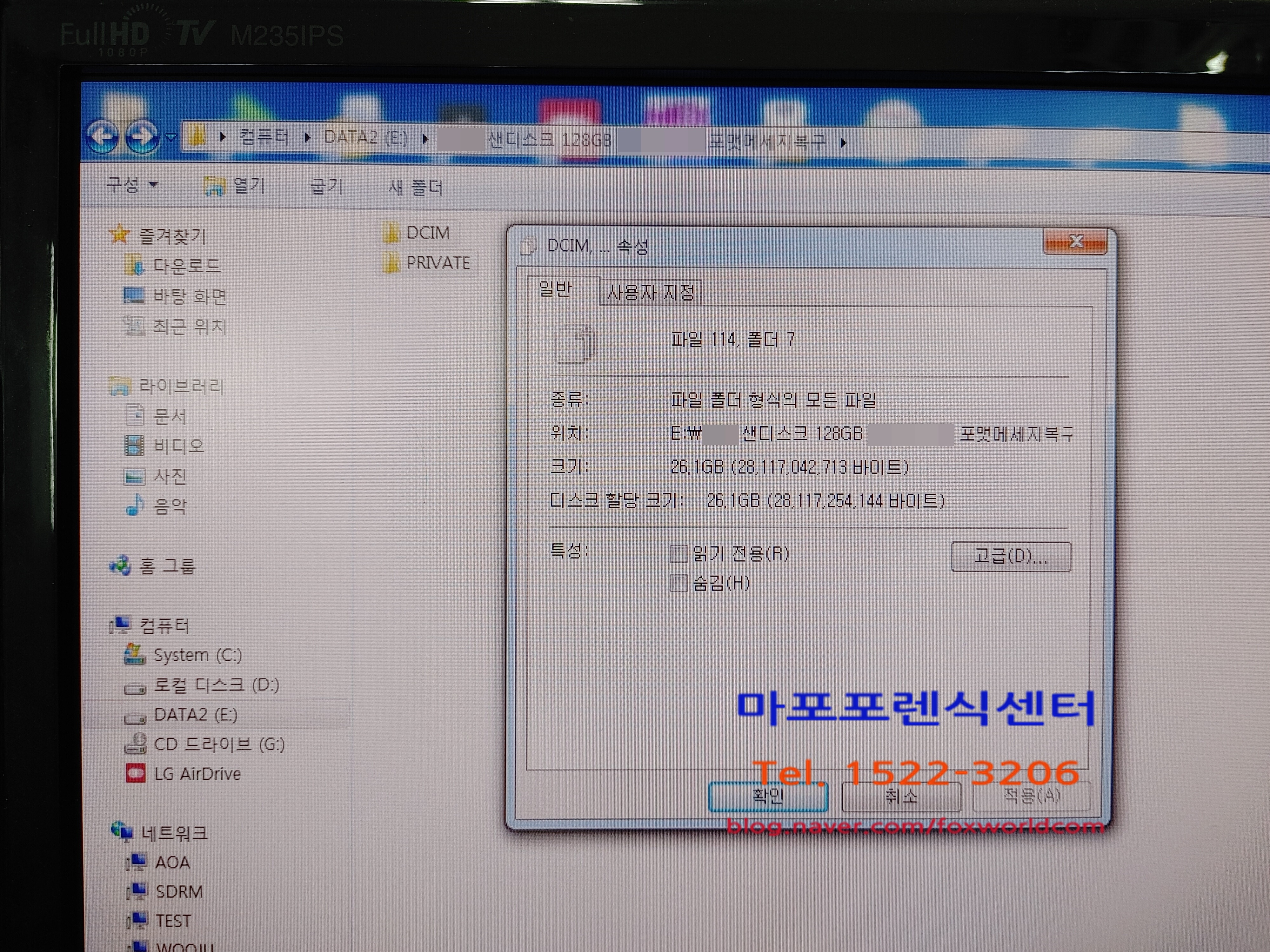Open the LG AirDrive icon in sidebar
The width and height of the screenshot is (1270, 952).
(136, 773)
